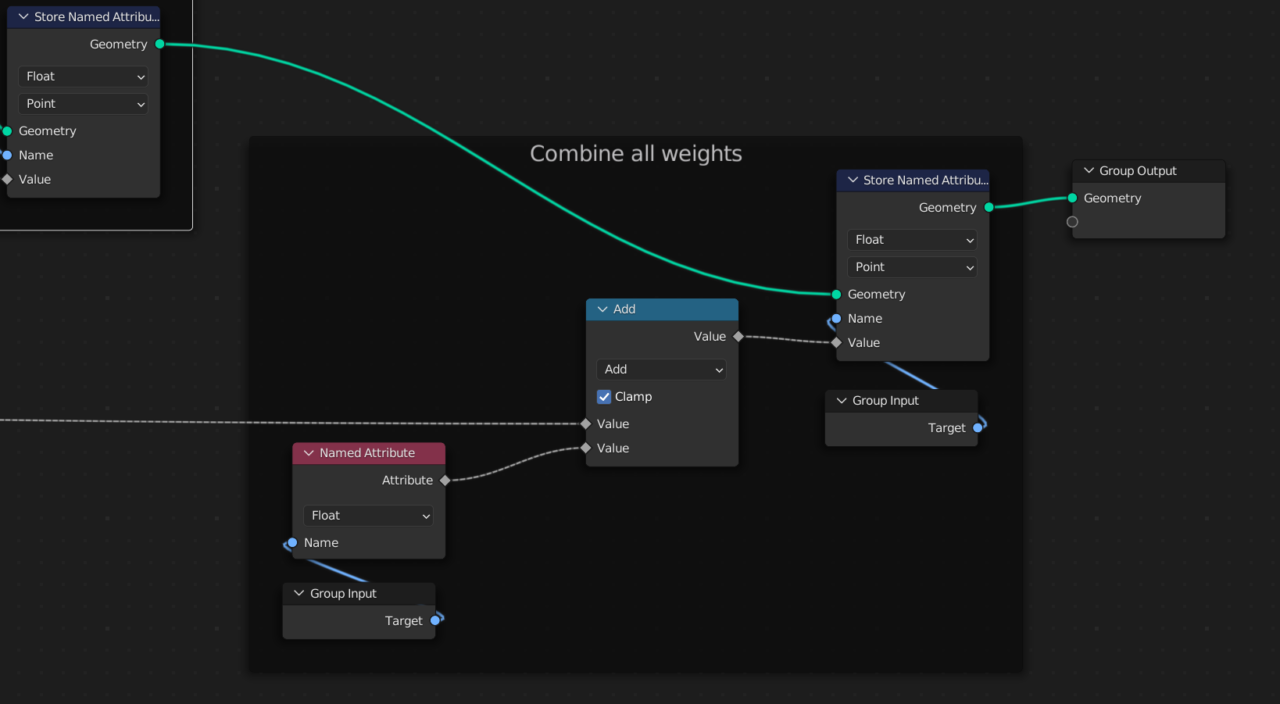1280x704 pixels.
Task: Select the Combine all weights frame label
Action: click(x=636, y=153)
